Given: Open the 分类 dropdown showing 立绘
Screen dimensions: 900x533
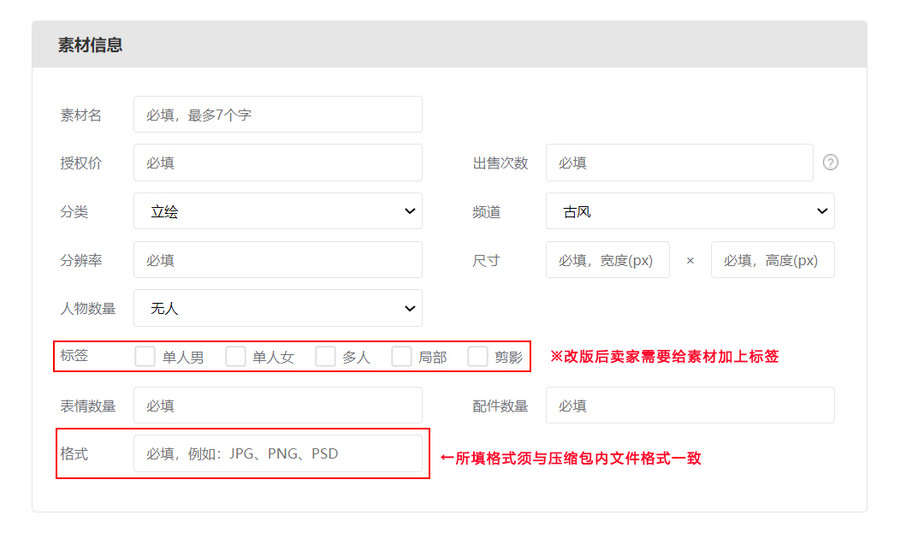Looking at the screenshot, I should click(277, 211).
